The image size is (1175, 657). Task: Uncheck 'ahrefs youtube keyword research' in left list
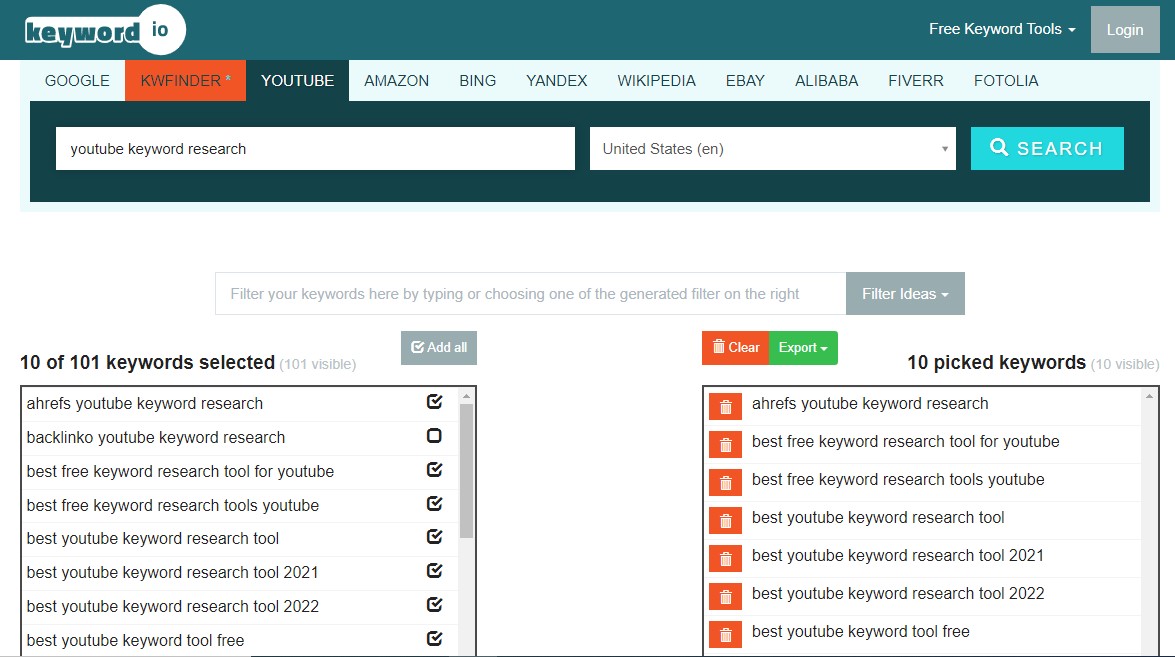(x=434, y=402)
